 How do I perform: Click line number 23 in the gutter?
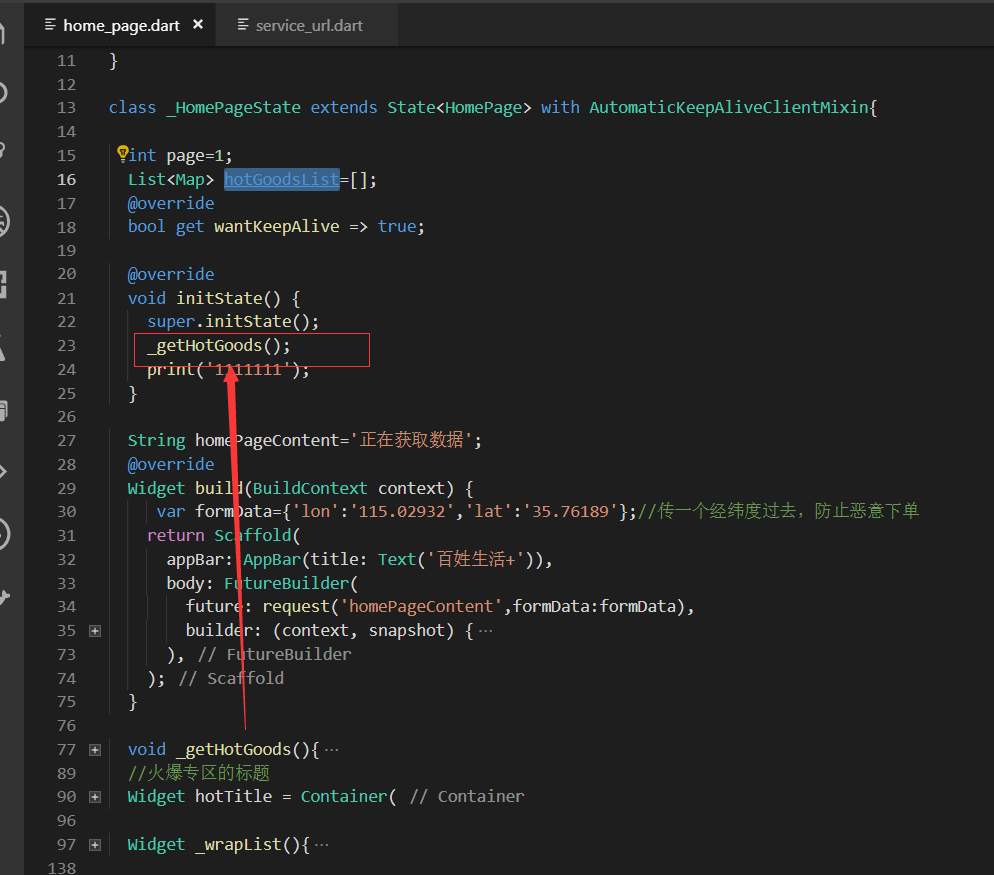tap(67, 346)
